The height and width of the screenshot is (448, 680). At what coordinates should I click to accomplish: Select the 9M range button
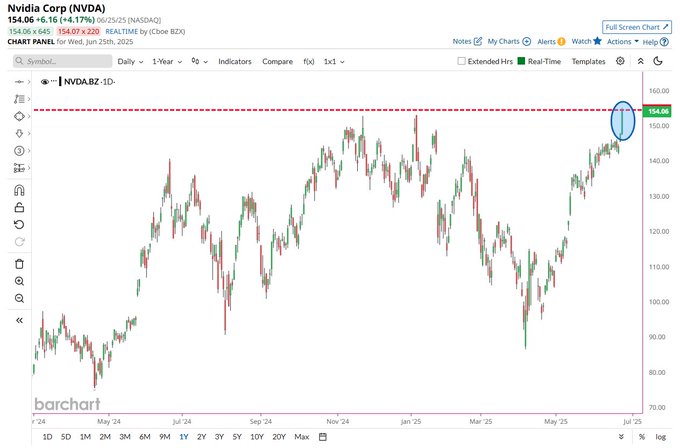pos(164,437)
